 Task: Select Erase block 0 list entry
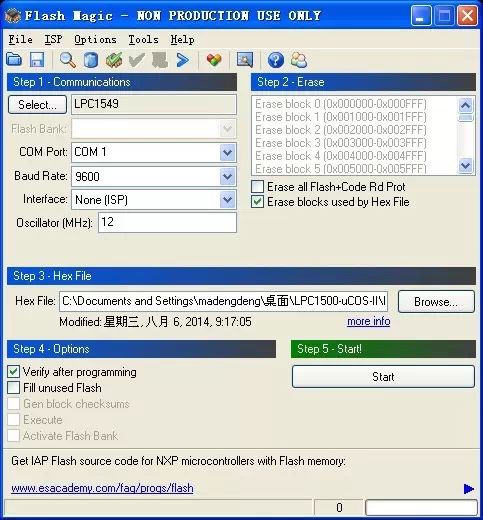(341, 104)
